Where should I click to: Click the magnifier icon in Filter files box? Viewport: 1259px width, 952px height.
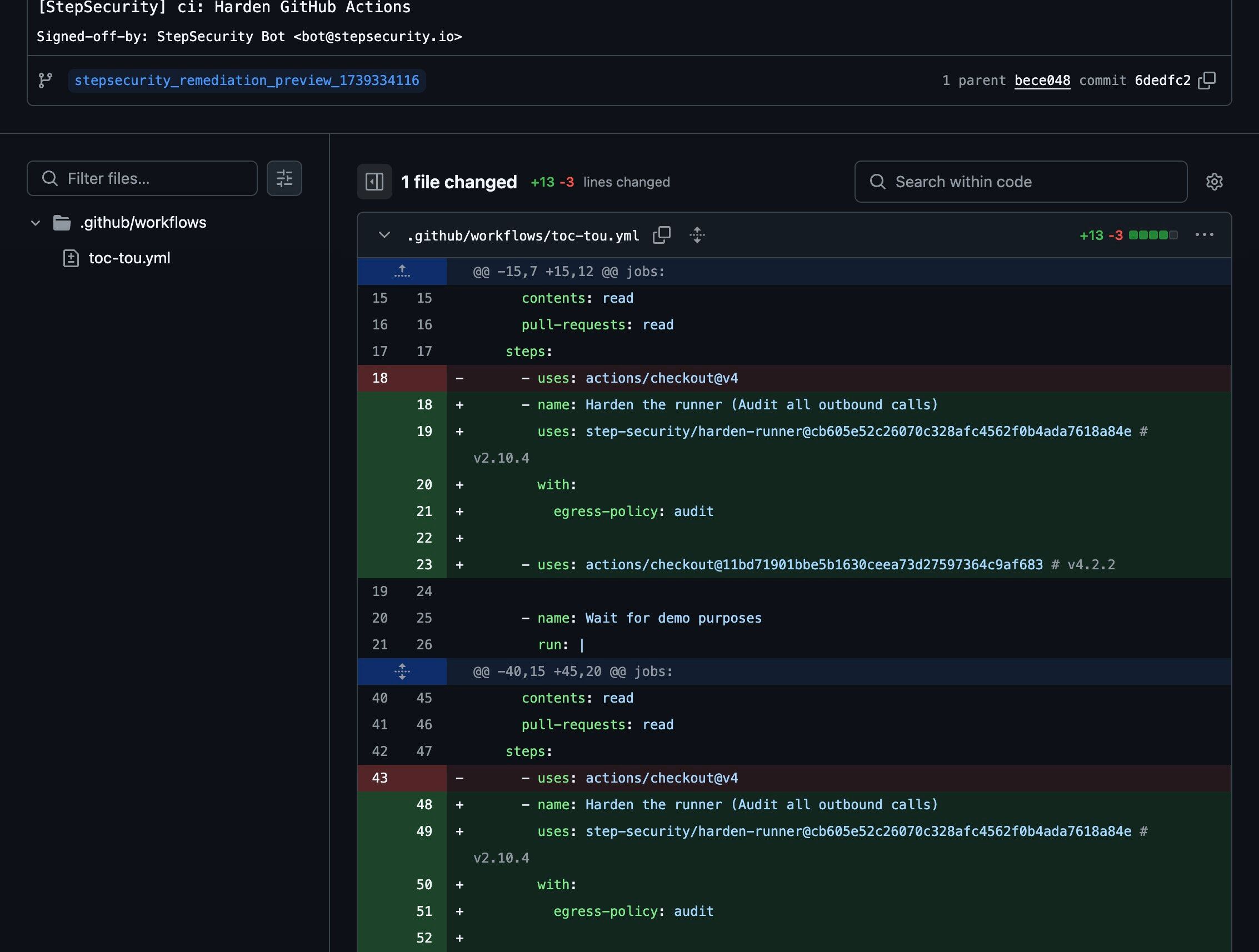click(50, 178)
